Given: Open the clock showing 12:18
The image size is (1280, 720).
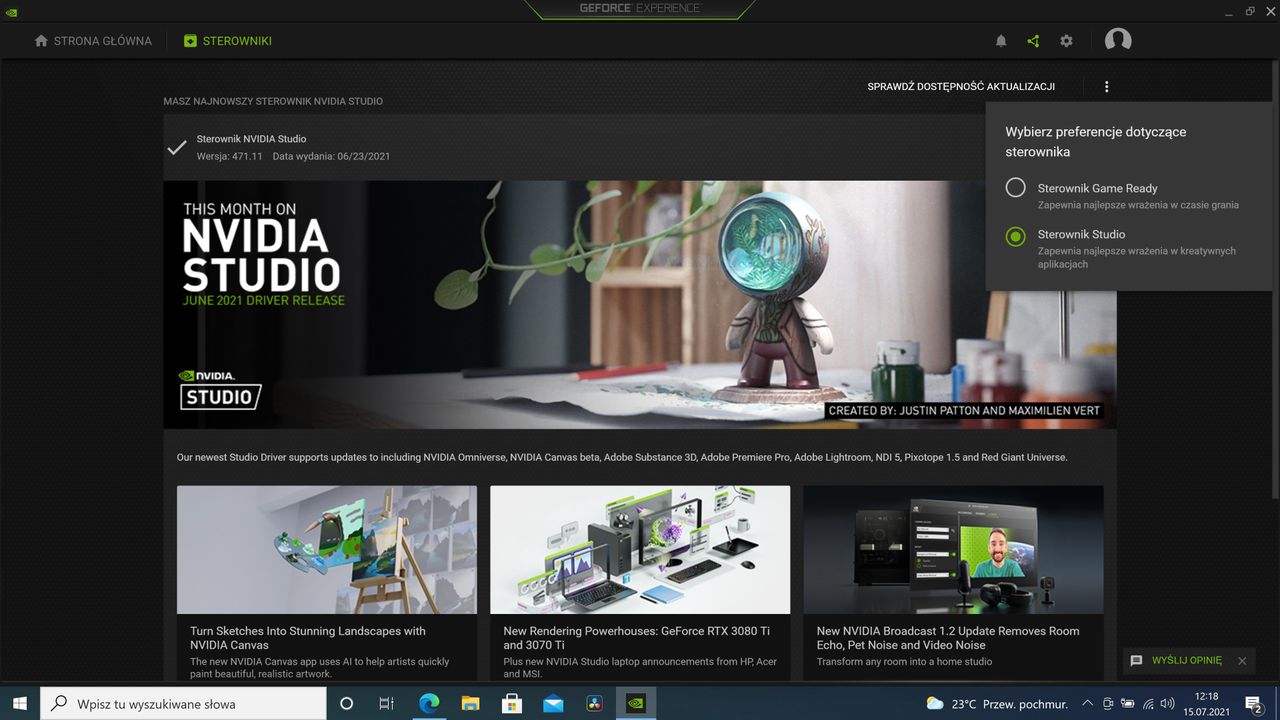Looking at the screenshot, I should 1207,704.
